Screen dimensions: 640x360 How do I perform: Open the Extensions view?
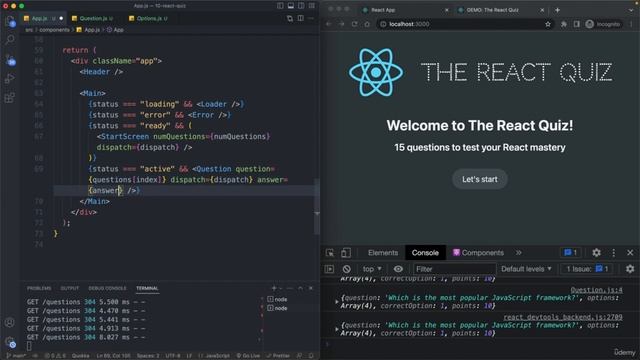pos(10,98)
